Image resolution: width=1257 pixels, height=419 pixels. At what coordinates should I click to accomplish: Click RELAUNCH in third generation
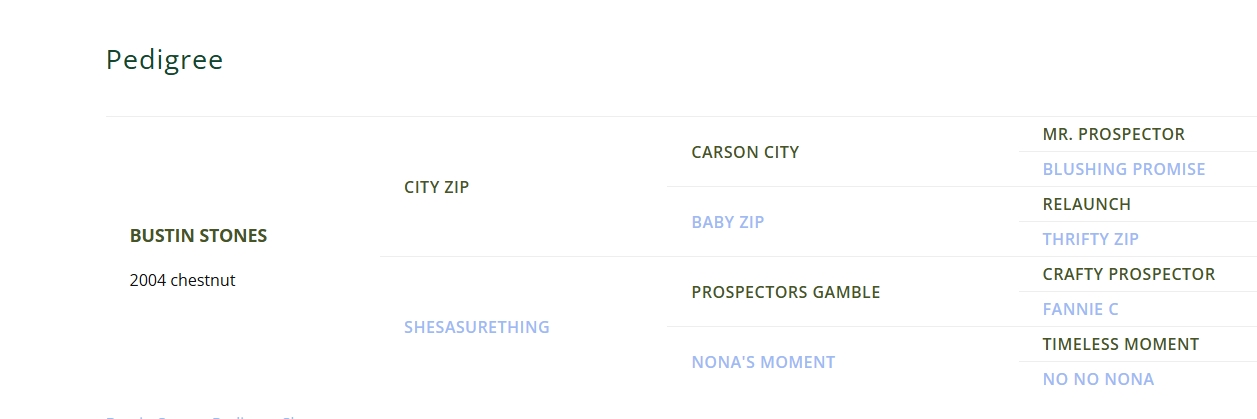tap(1086, 204)
